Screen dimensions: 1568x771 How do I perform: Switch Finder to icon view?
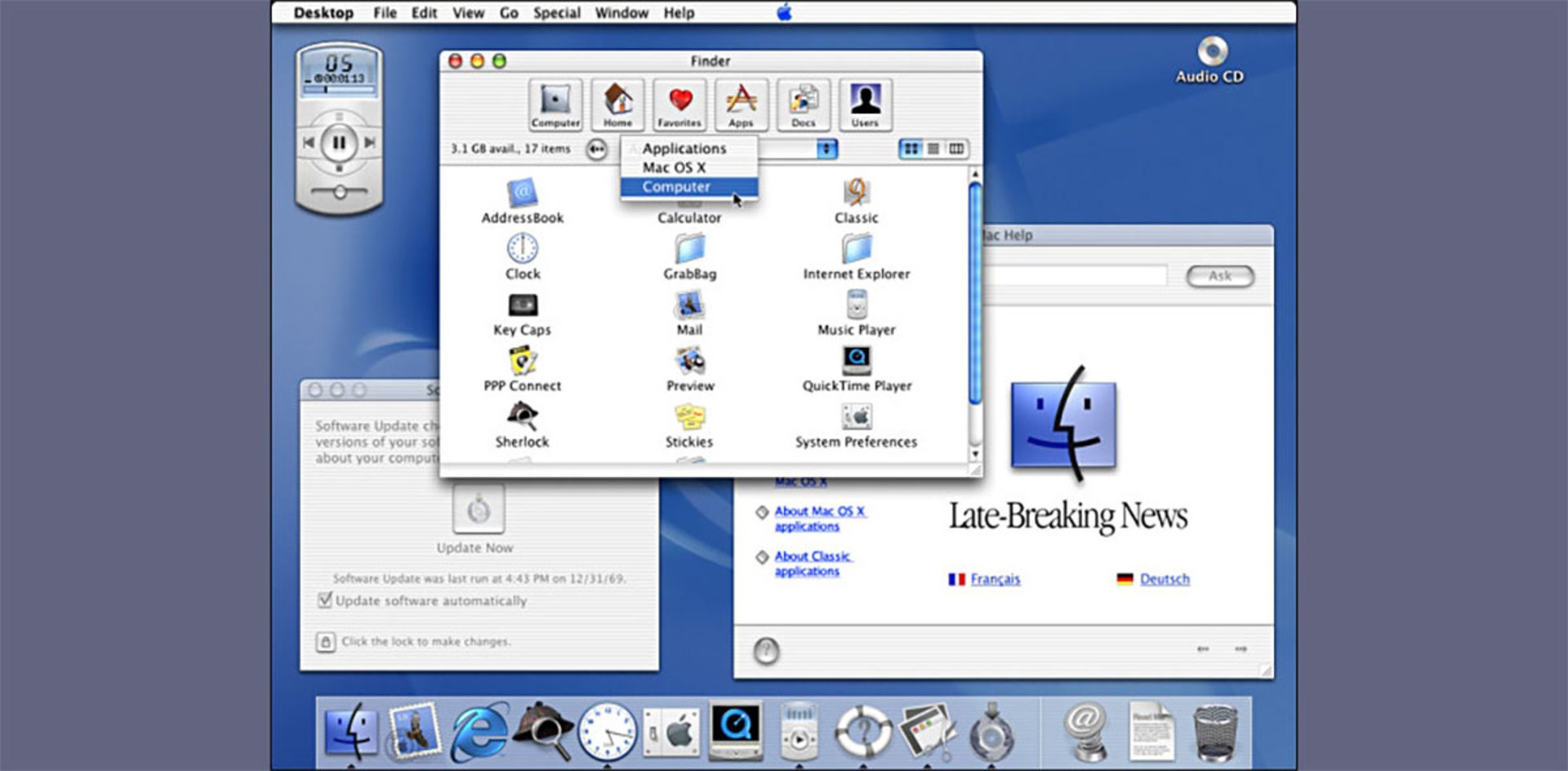(x=911, y=149)
